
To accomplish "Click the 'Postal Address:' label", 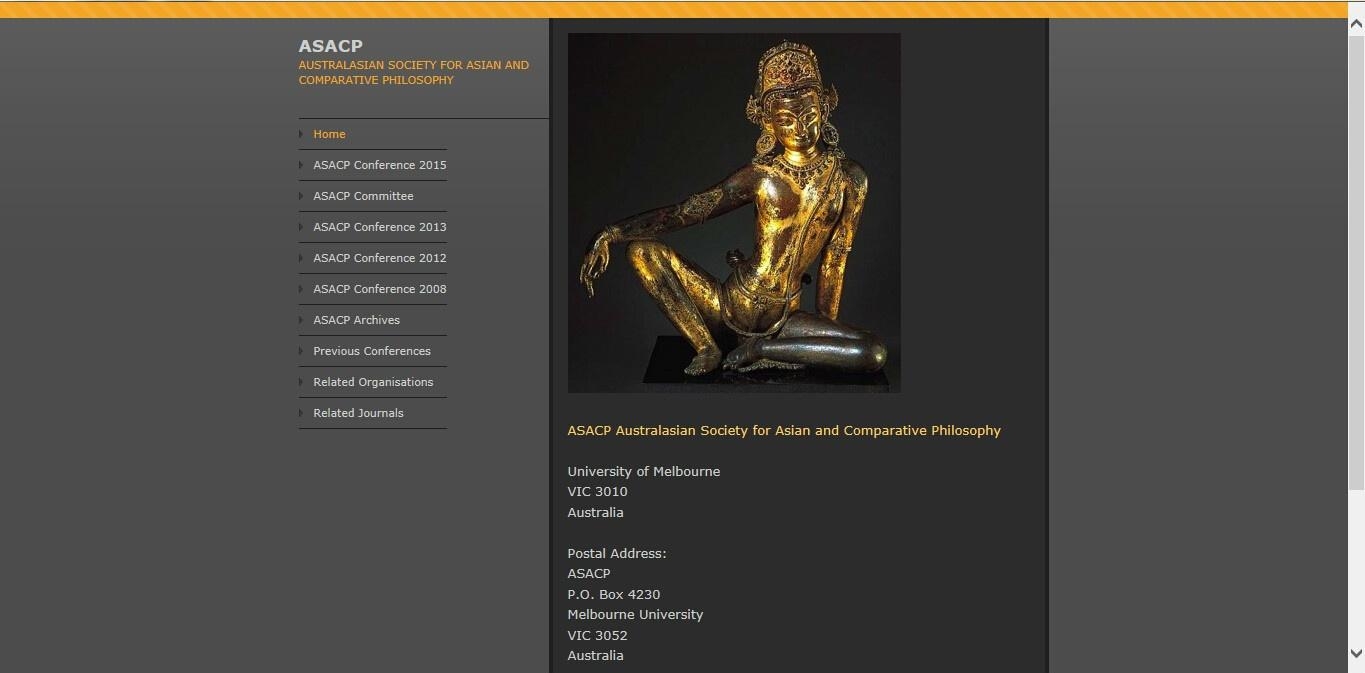I will (x=617, y=553).
